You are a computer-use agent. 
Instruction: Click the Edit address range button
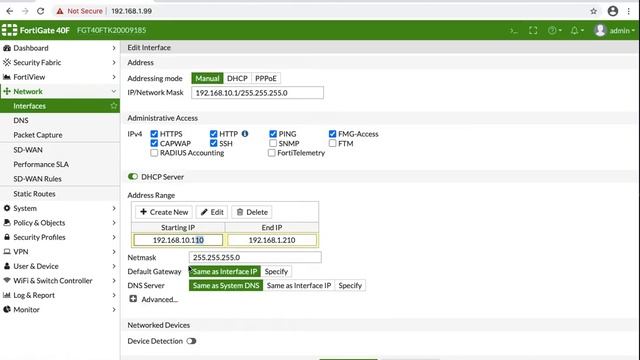(212, 212)
